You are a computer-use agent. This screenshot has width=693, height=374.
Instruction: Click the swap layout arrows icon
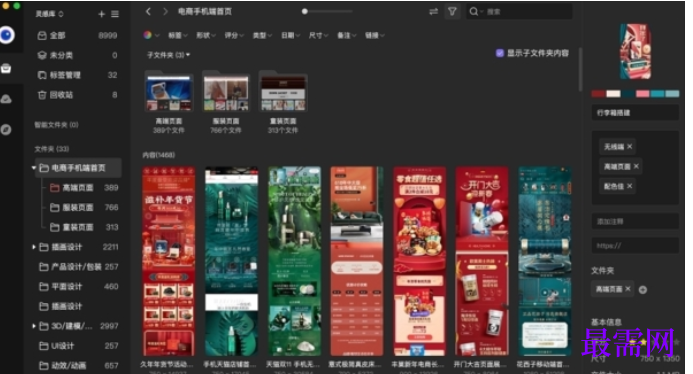[433, 11]
